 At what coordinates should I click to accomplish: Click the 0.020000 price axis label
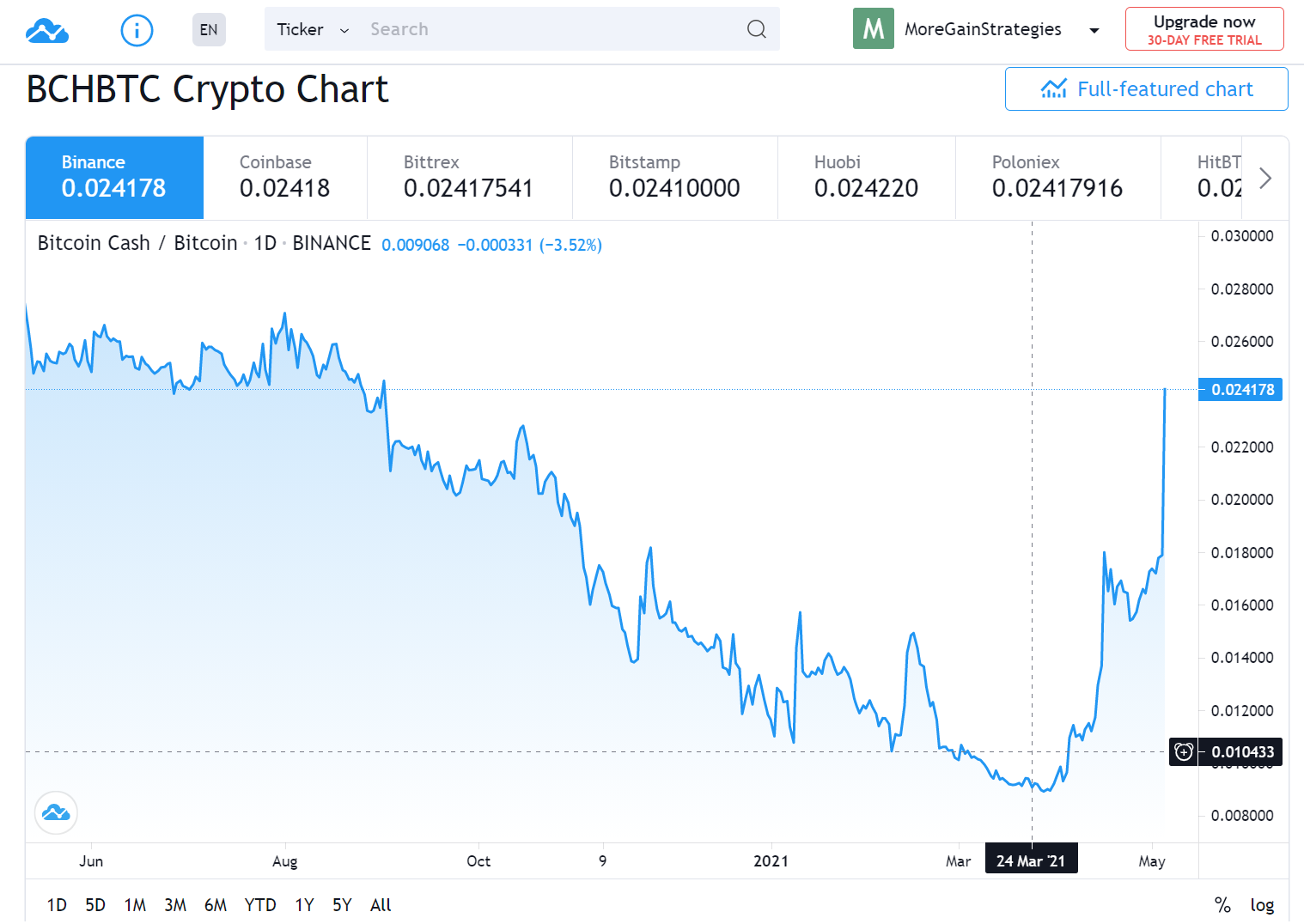coord(1242,500)
